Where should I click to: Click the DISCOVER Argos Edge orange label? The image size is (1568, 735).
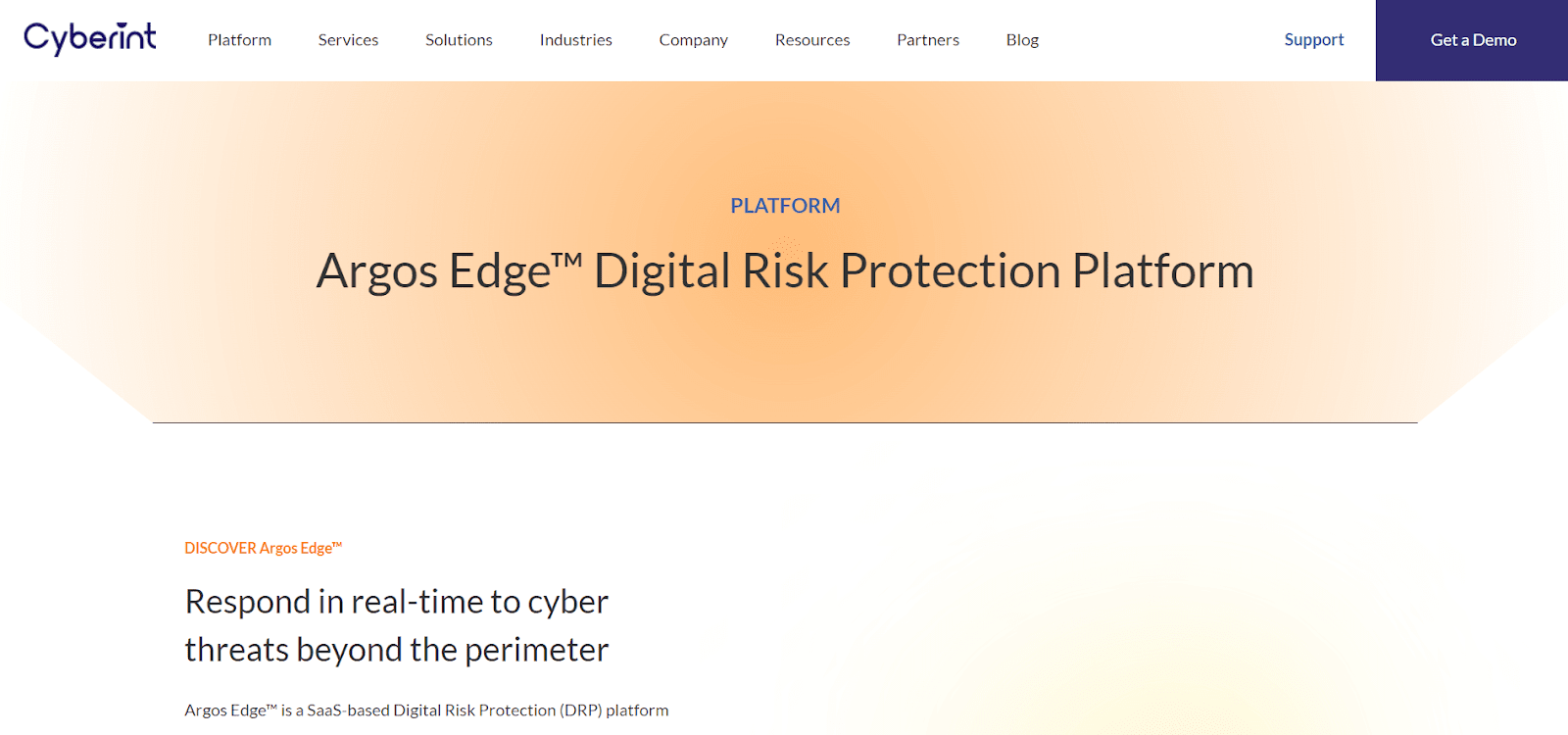coord(264,548)
